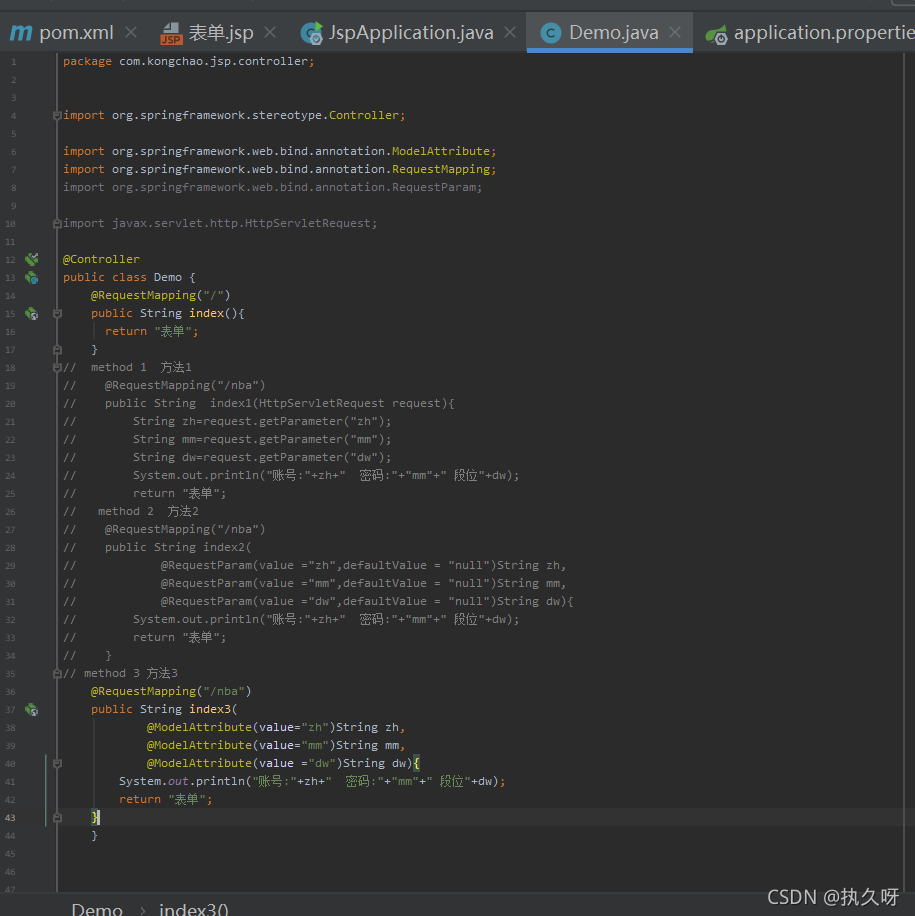Fold the commented method 1 block

[57, 367]
